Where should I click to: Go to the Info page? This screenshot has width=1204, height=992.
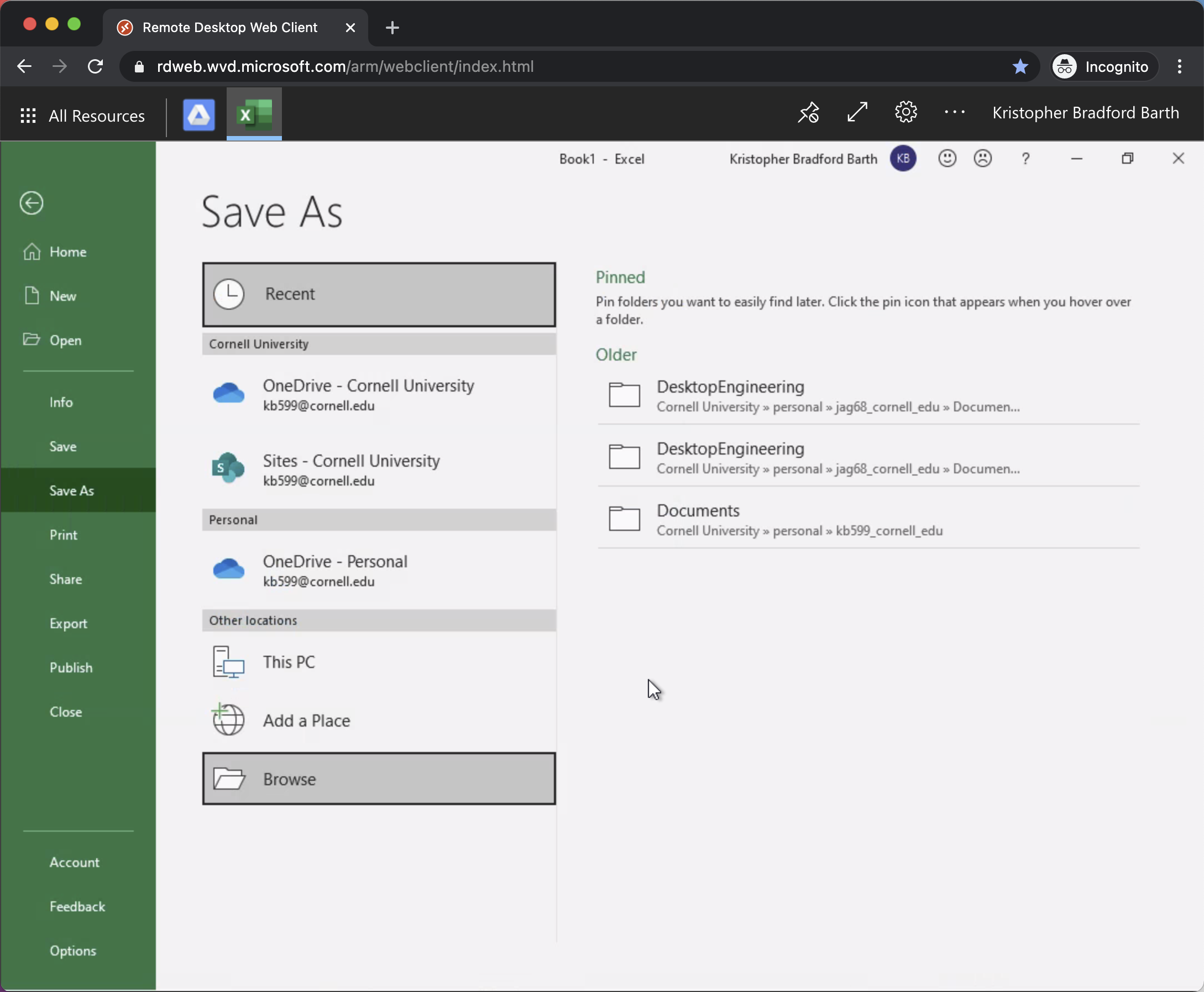(78, 403)
